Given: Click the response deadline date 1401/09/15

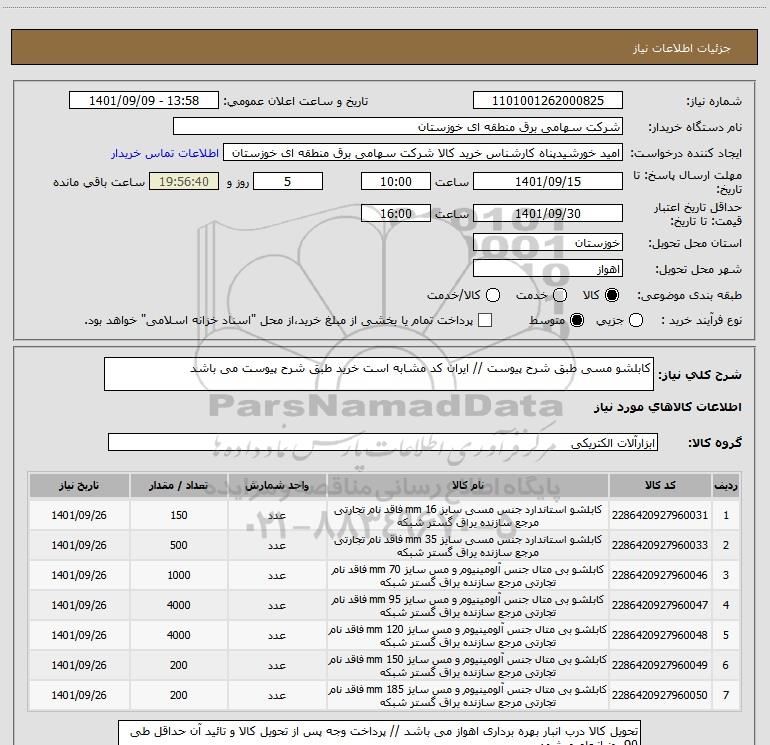Looking at the screenshot, I should tap(547, 182).
